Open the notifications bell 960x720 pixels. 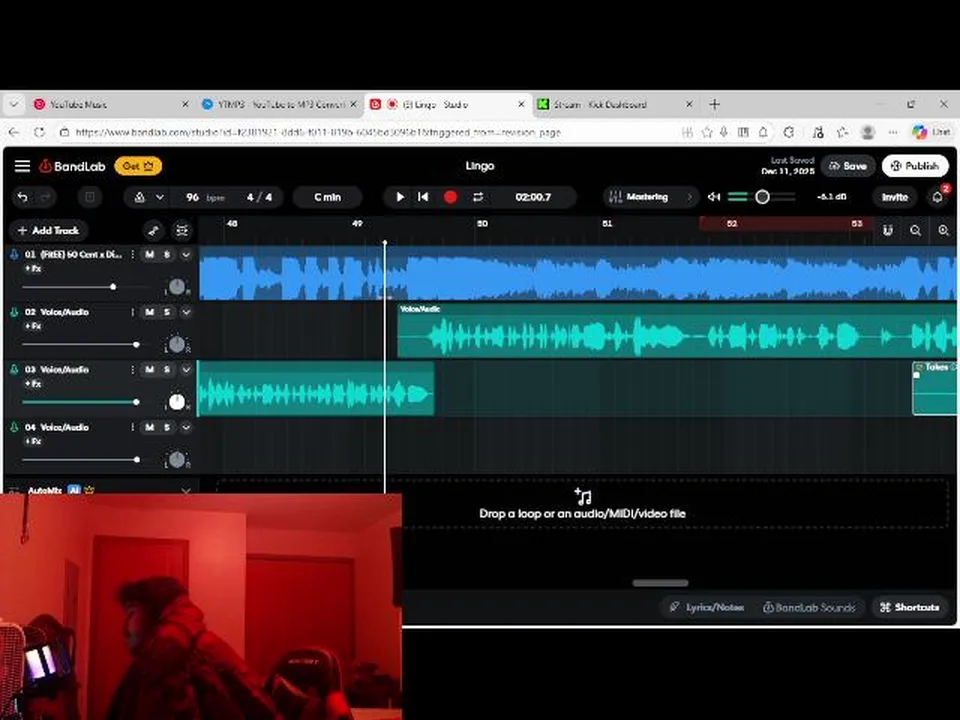937,197
